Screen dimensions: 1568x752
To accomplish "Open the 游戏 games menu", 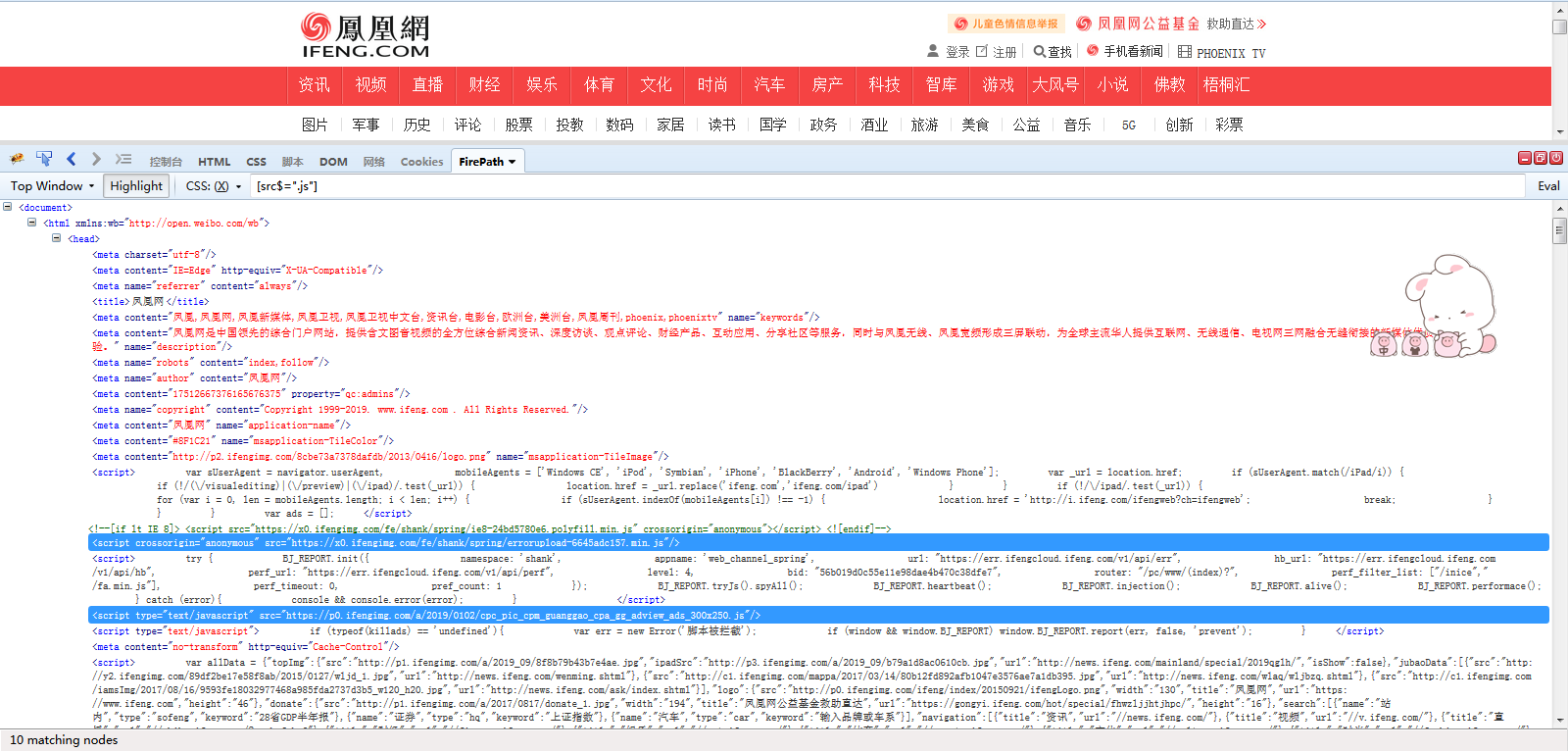I will (998, 85).
